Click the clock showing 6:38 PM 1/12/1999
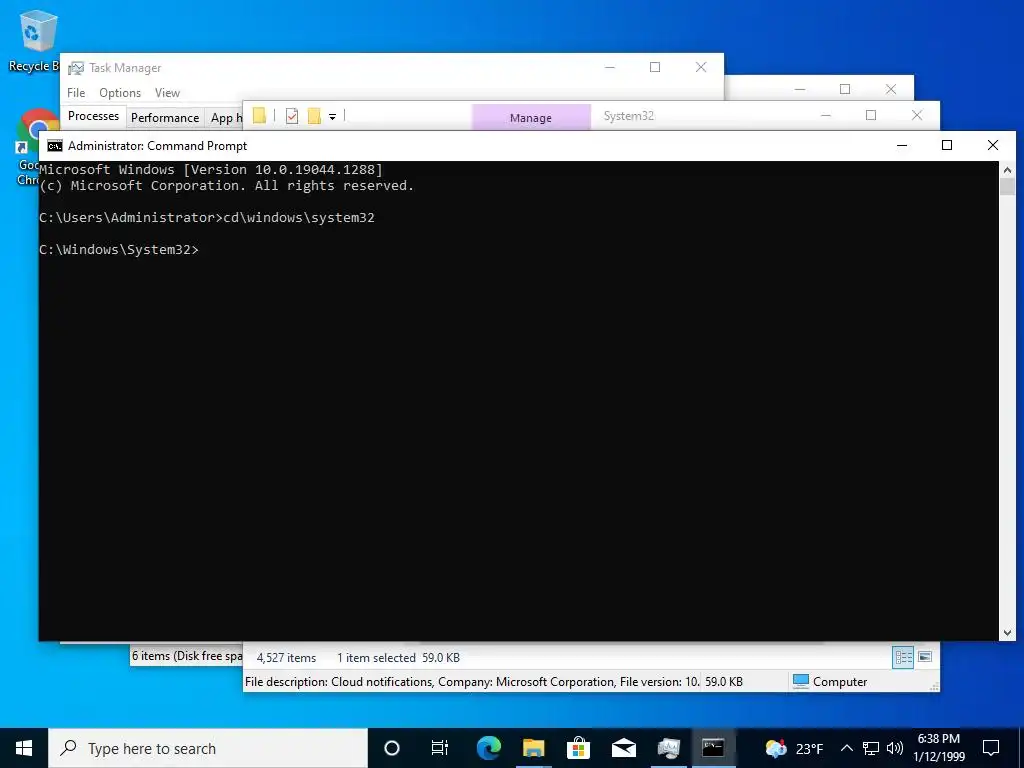 click(939, 748)
